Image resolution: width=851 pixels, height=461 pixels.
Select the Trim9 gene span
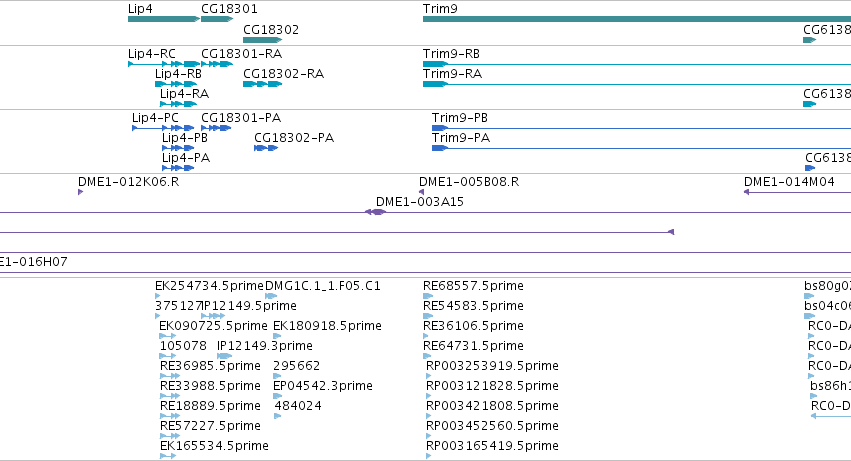click(x=637, y=19)
